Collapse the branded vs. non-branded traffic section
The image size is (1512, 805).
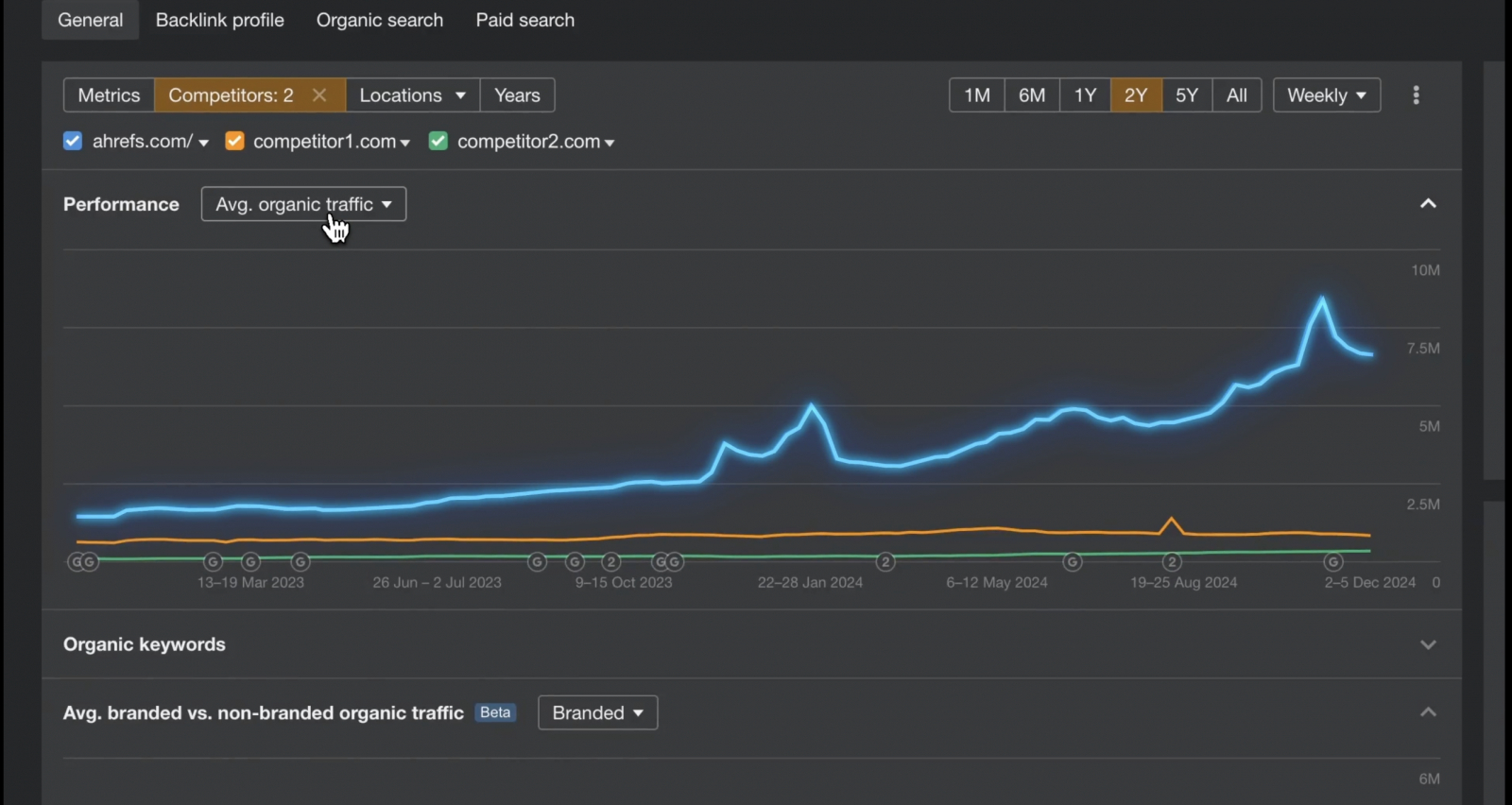pos(1428,712)
